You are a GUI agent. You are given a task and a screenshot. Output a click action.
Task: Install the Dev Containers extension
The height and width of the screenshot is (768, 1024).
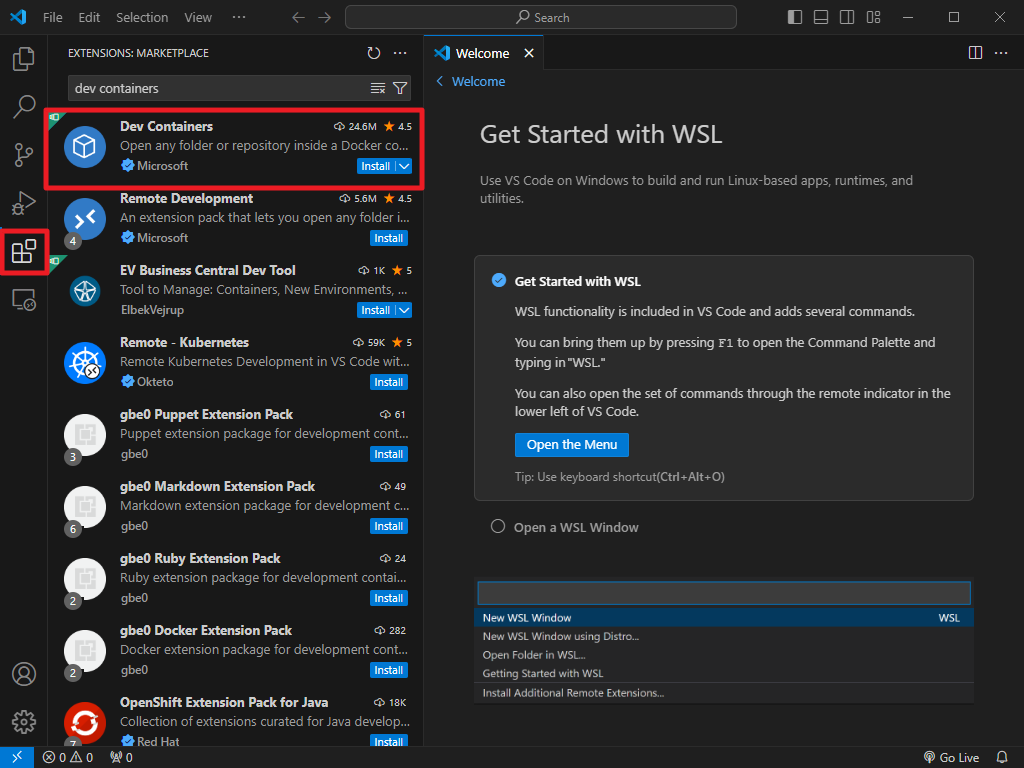pyautogui.click(x=376, y=166)
